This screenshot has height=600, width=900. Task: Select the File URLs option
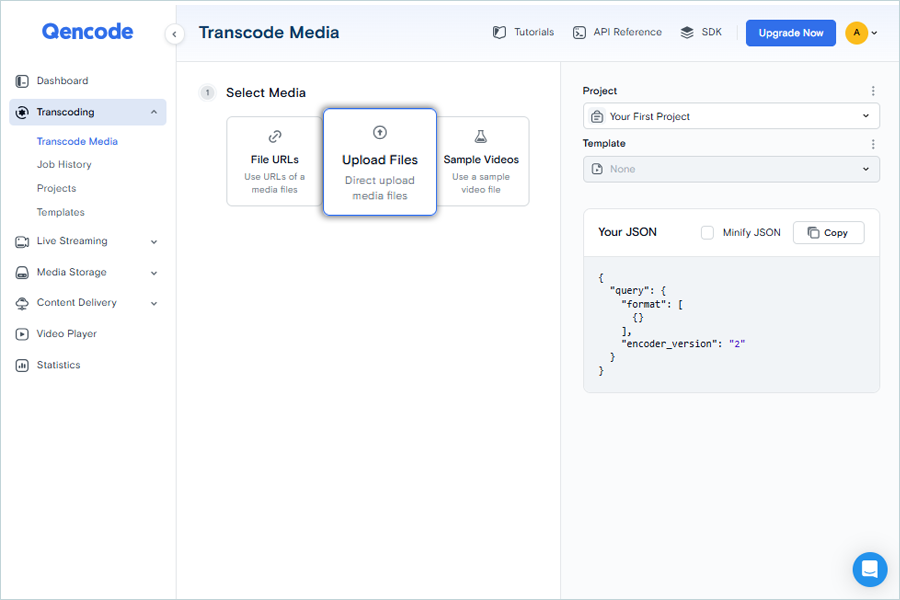click(x=275, y=161)
